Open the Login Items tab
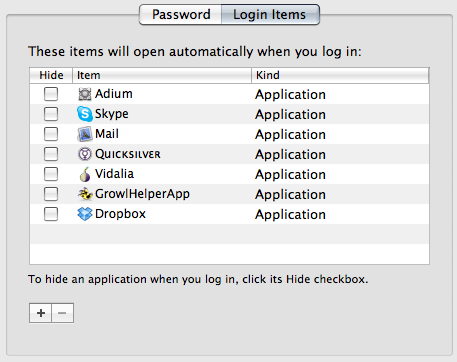This screenshot has height=362, width=457. tap(270, 14)
